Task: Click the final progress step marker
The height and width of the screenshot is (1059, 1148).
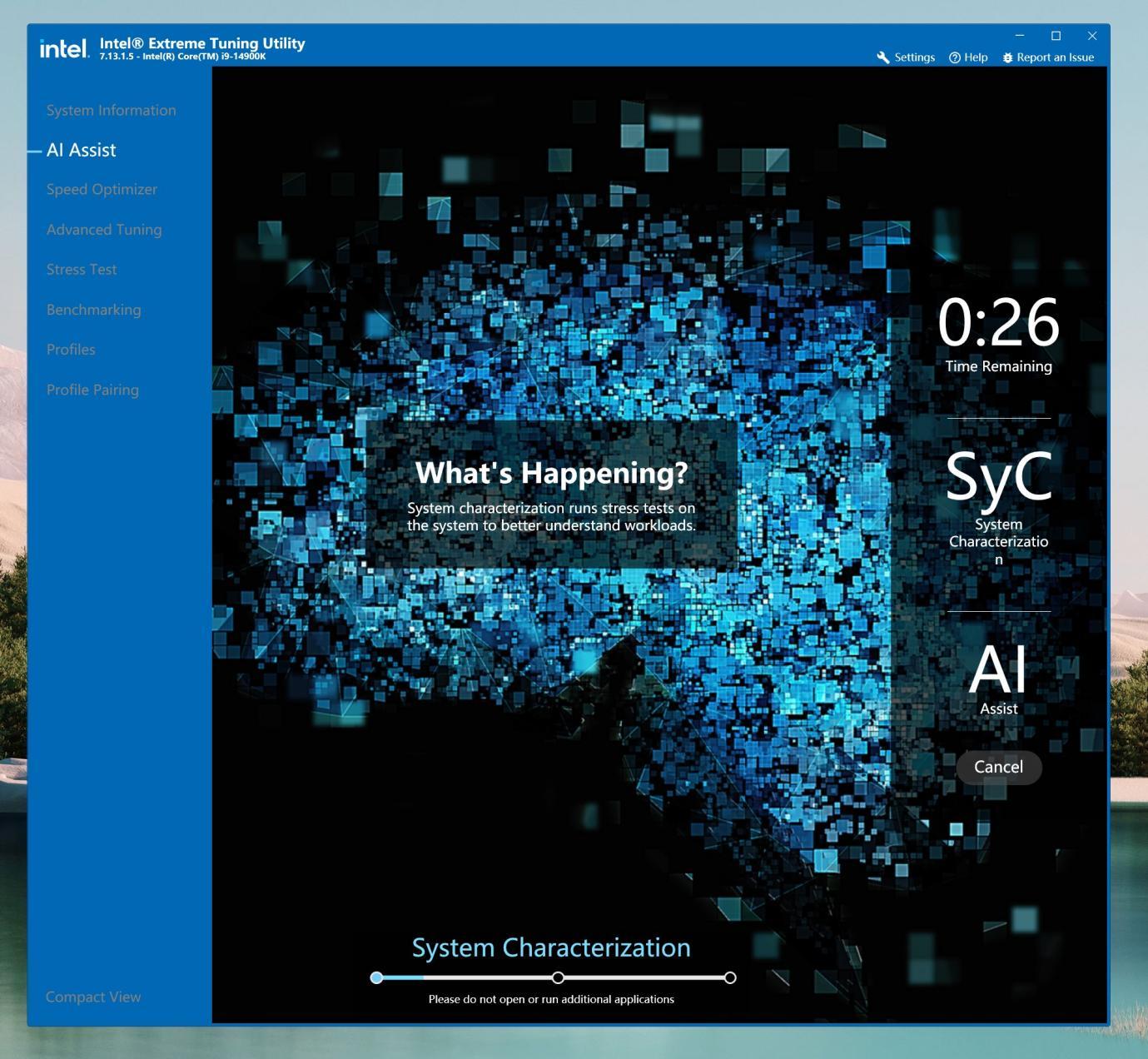Action: 730,977
